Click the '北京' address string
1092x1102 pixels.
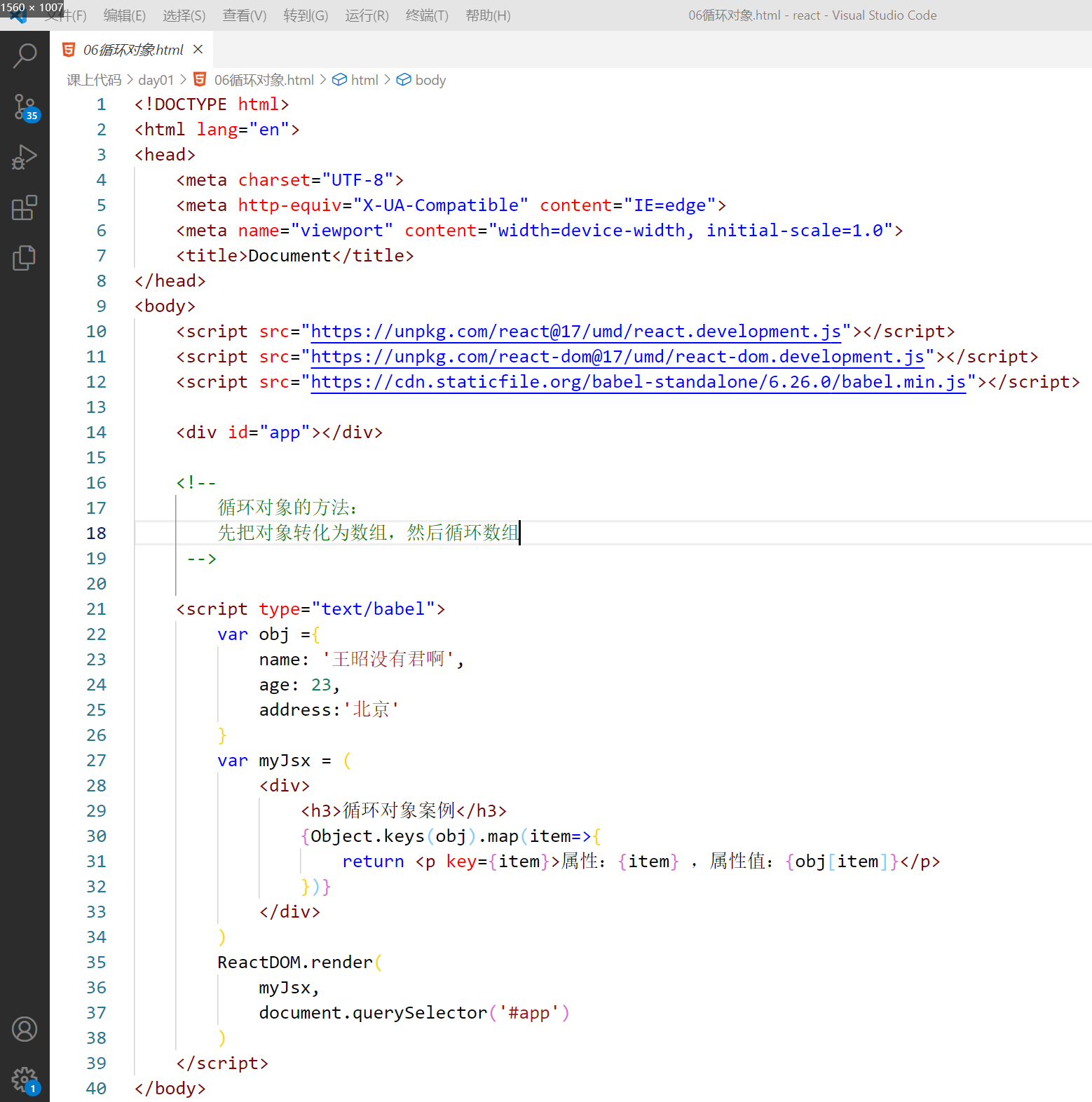pyautogui.click(x=371, y=709)
